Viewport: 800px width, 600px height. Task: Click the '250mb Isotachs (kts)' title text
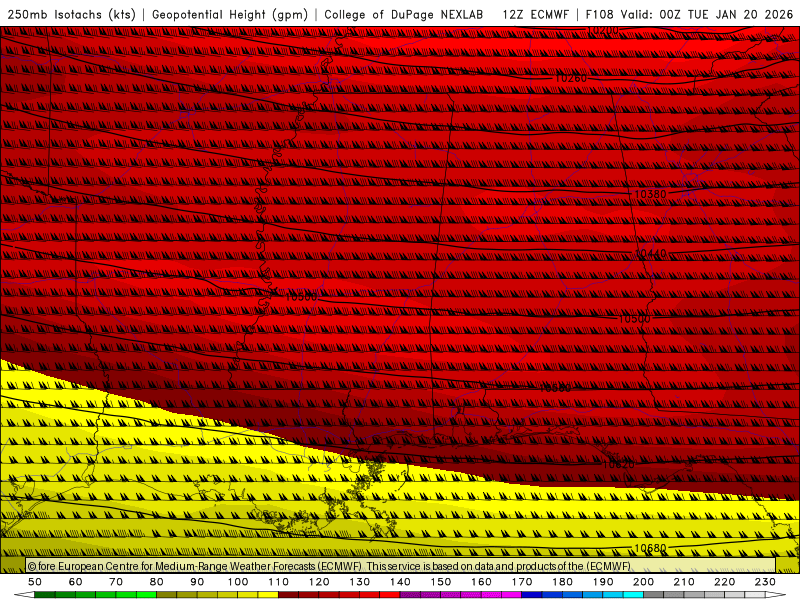point(71,14)
